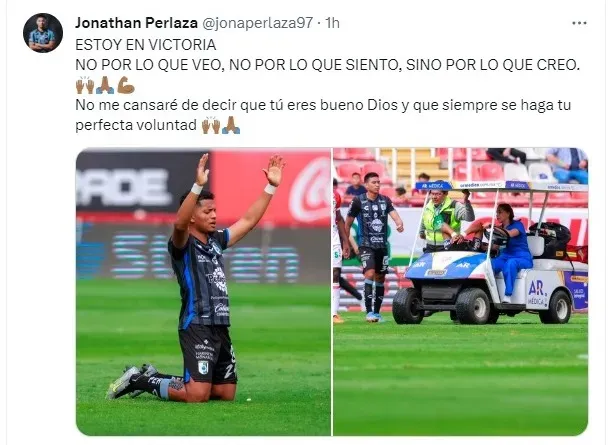Screen dimensions: 610x445
Task: Open the three-dot more options menu
Action: [x=579, y=23]
